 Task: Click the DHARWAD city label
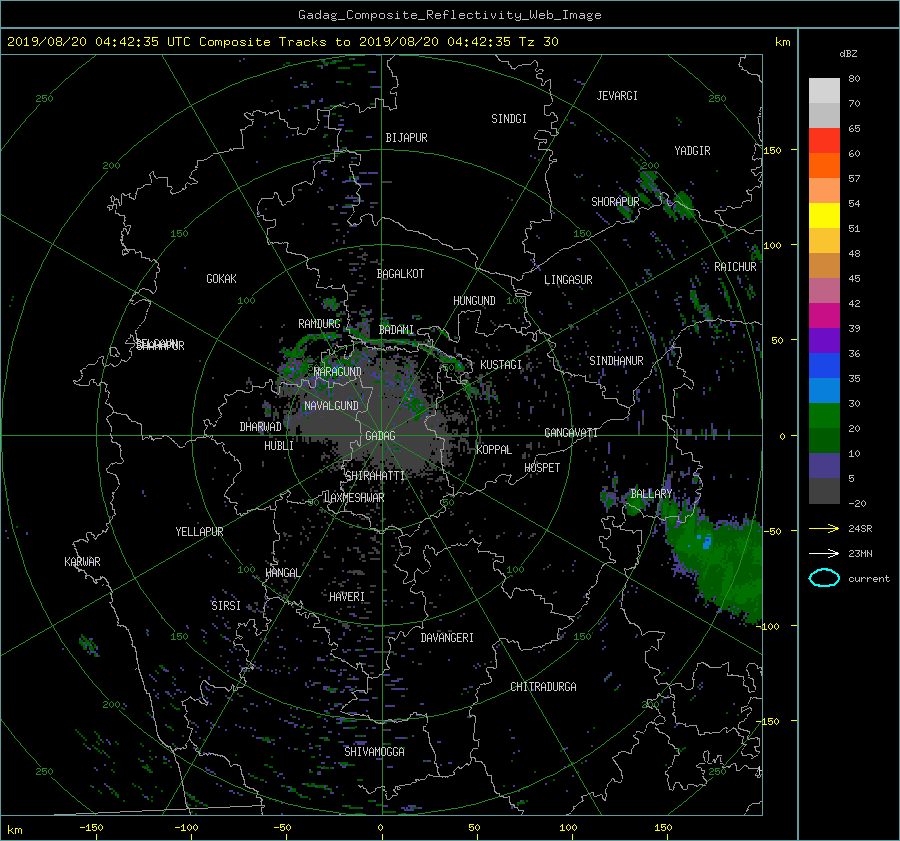tap(260, 427)
